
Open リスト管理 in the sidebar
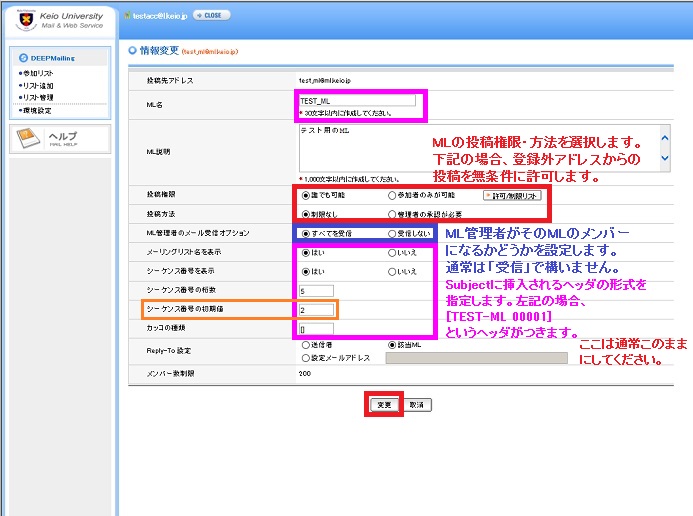(x=35, y=98)
